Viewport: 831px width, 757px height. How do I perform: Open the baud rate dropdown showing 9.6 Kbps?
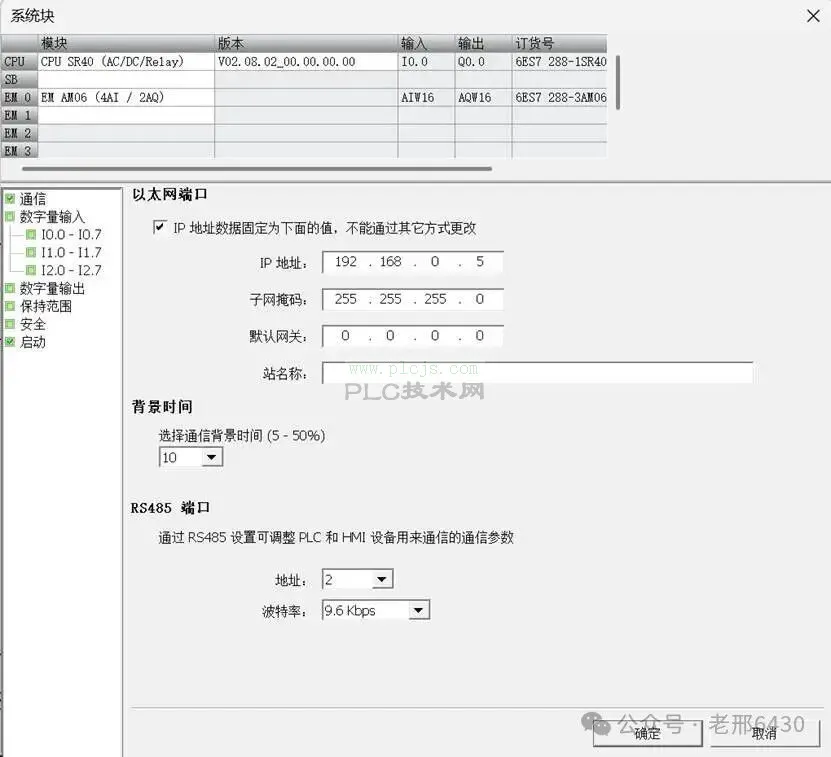point(418,610)
